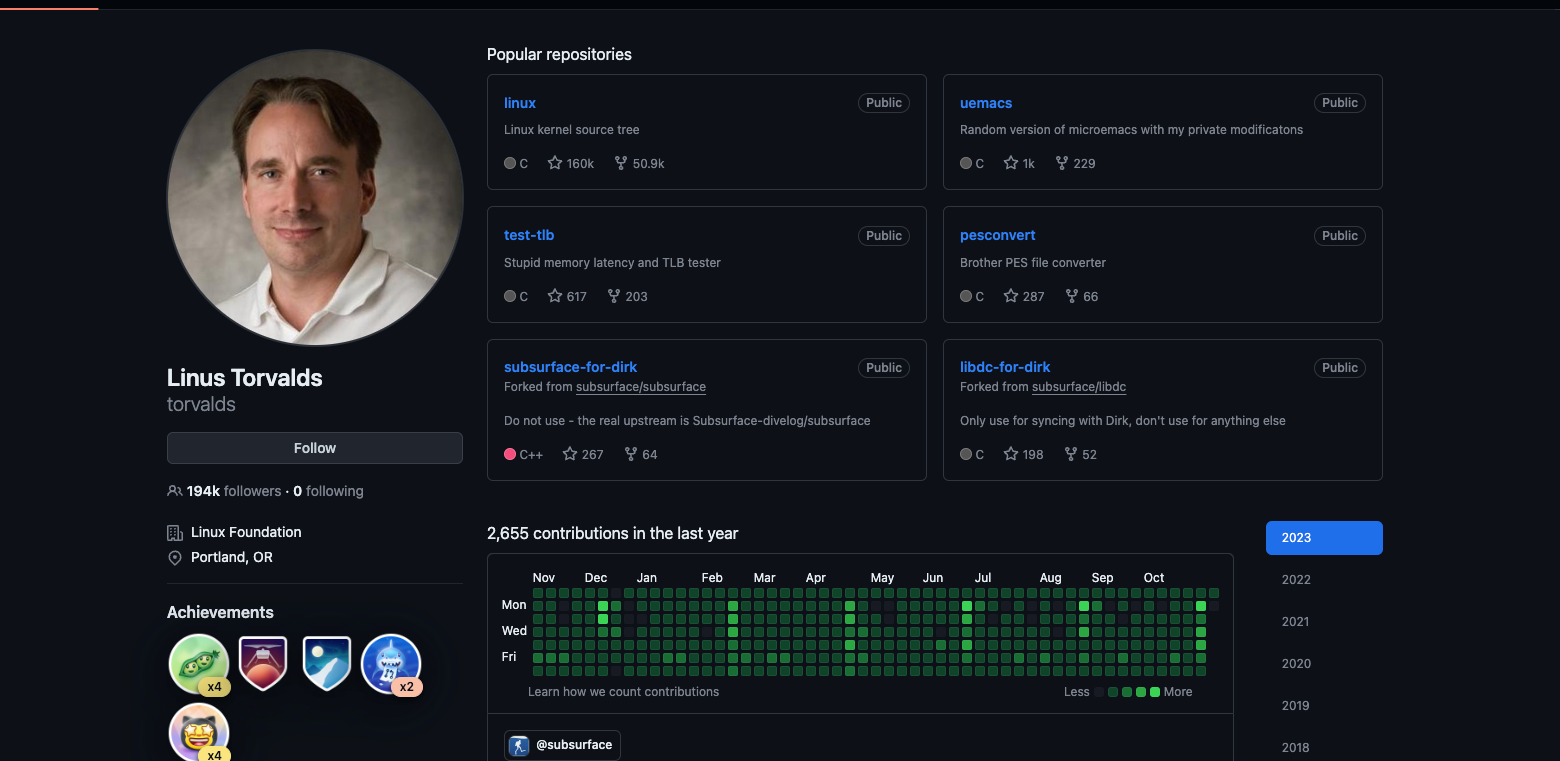
Task: Open Learn how we count contributions
Action: [x=623, y=692]
